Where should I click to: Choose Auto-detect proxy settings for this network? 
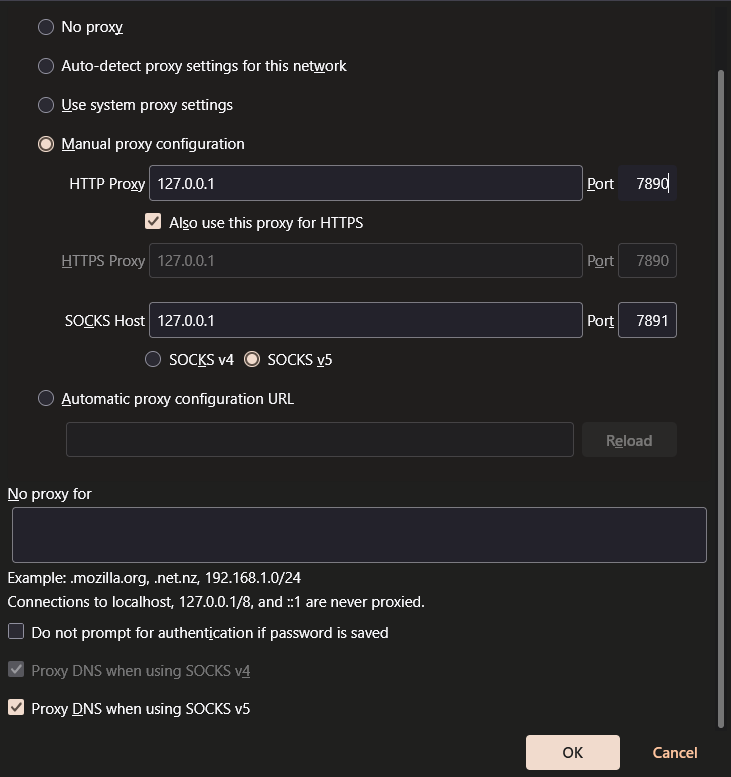(x=46, y=66)
